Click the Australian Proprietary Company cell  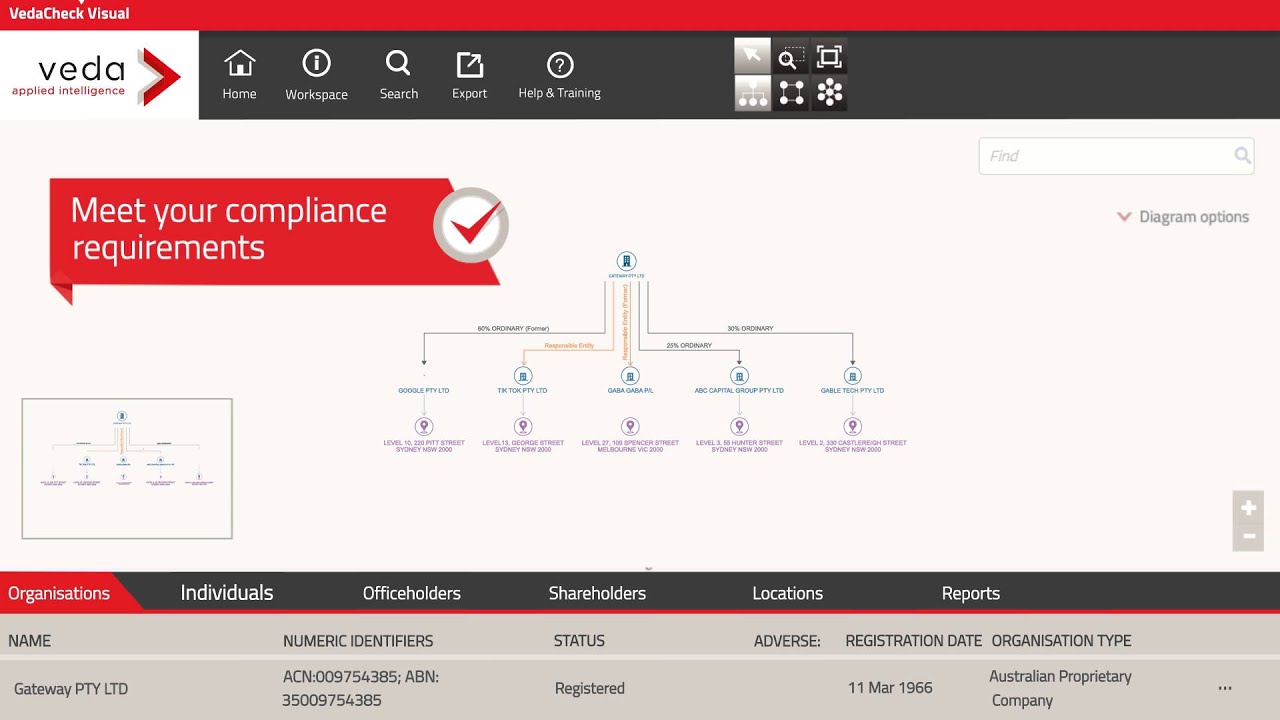pyautogui.click(x=1060, y=688)
